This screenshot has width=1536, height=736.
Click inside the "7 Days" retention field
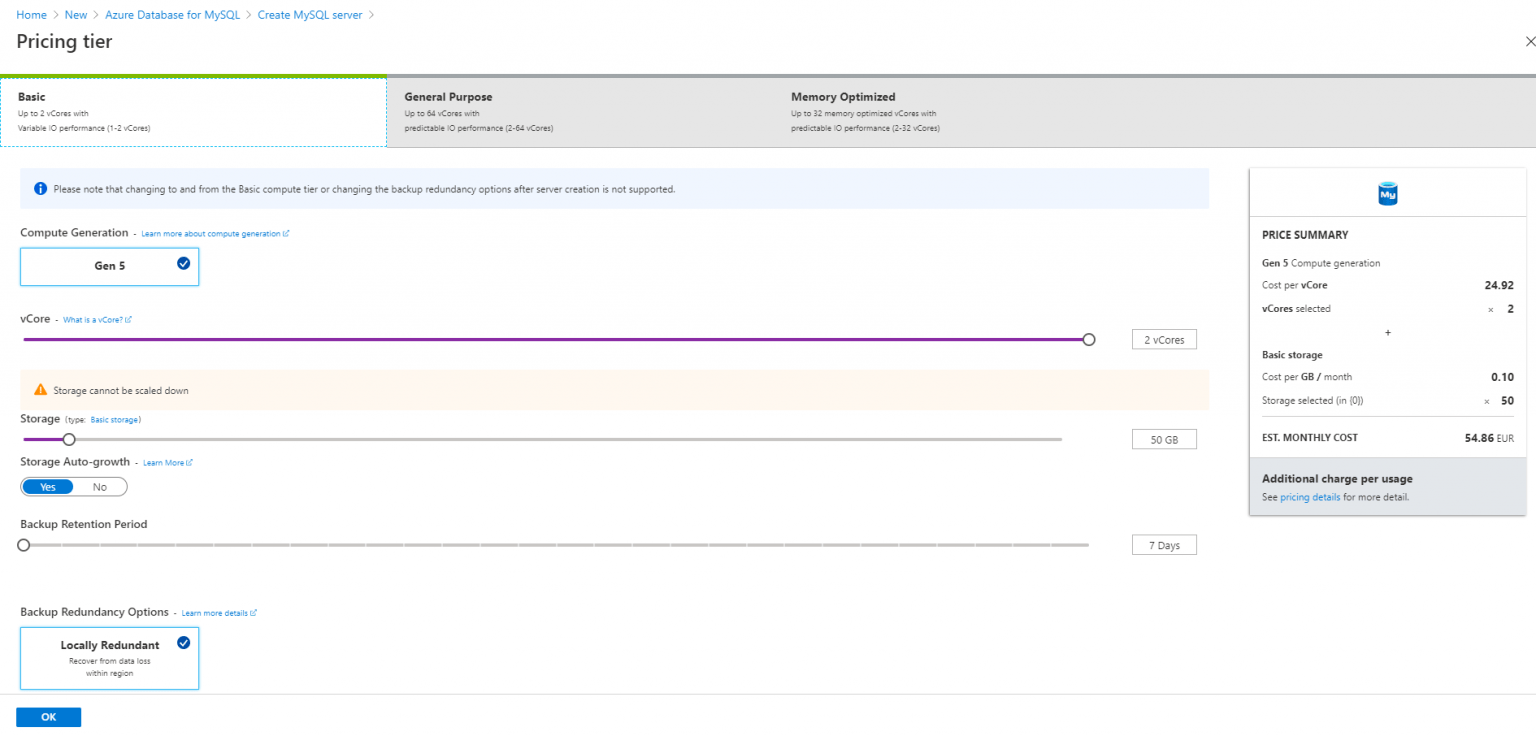1164,544
